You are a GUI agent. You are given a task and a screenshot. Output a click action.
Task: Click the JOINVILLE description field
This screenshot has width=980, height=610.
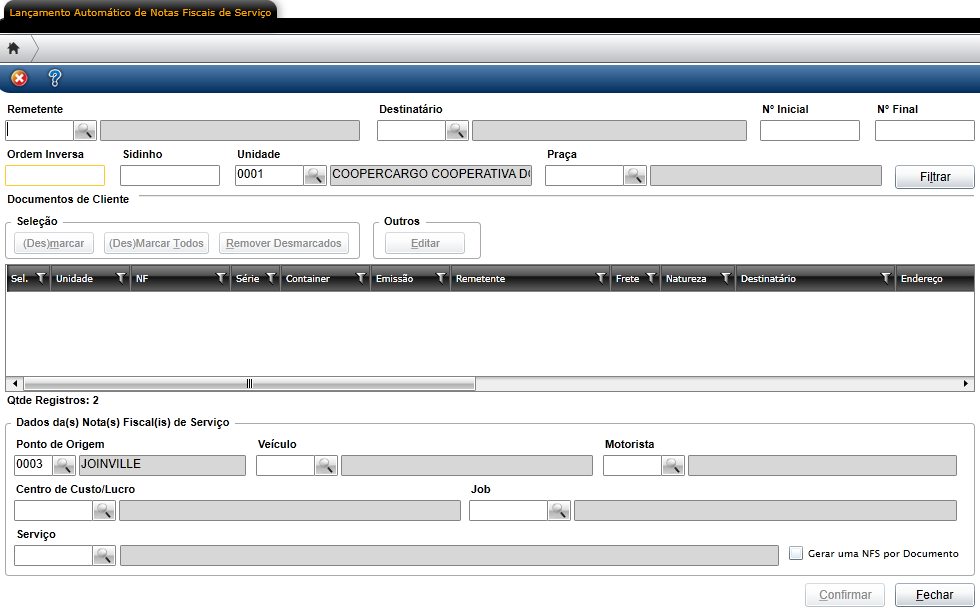coord(162,465)
